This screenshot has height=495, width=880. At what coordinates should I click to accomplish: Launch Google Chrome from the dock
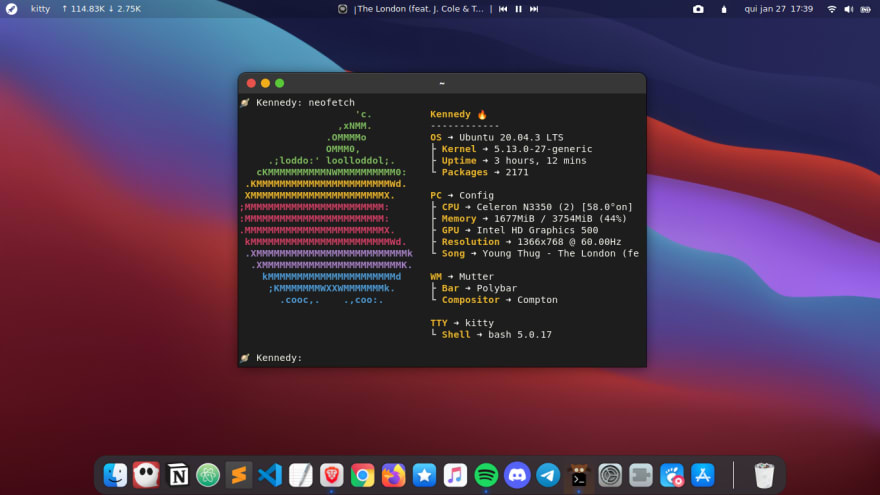(x=363, y=475)
